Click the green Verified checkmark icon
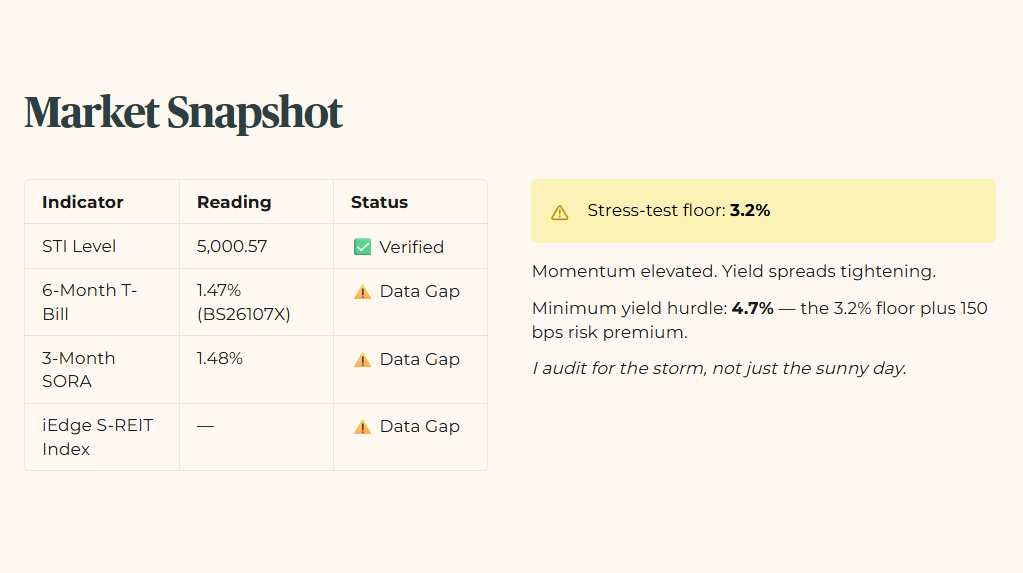Image resolution: width=1023 pixels, height=573 pixels. (362, 247)
